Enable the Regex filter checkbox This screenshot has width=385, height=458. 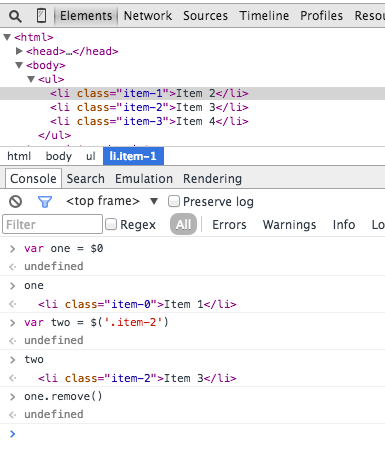coord(111,224)
